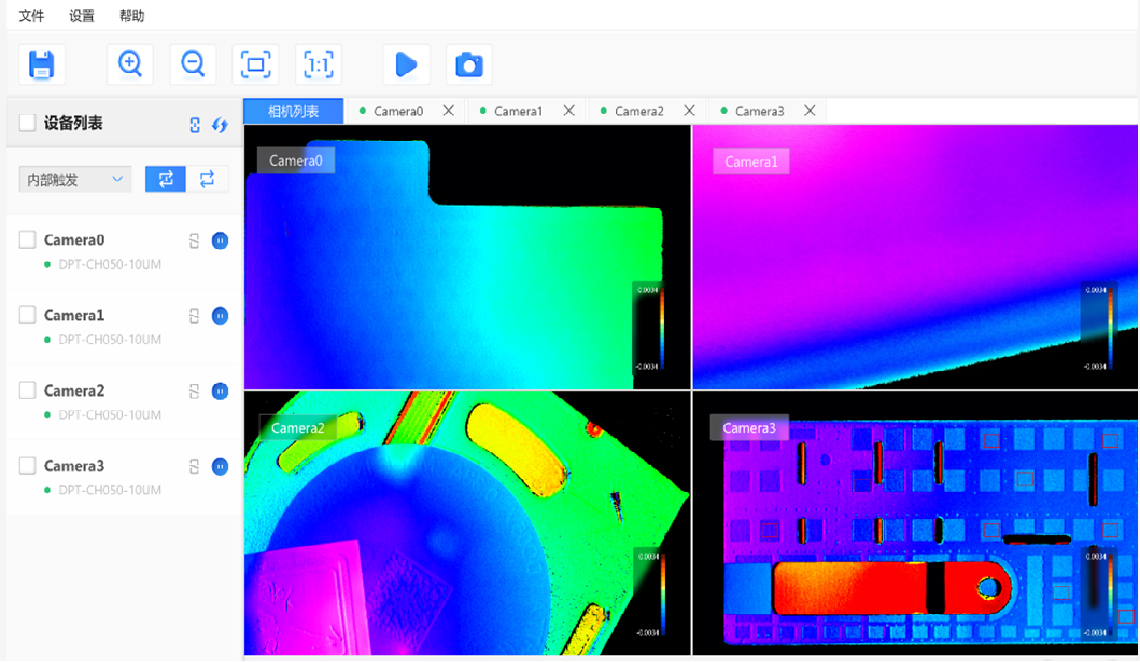Click Camera2 row blue pause button
This screenshot has width=1140, height=662.
click(220, 391)
